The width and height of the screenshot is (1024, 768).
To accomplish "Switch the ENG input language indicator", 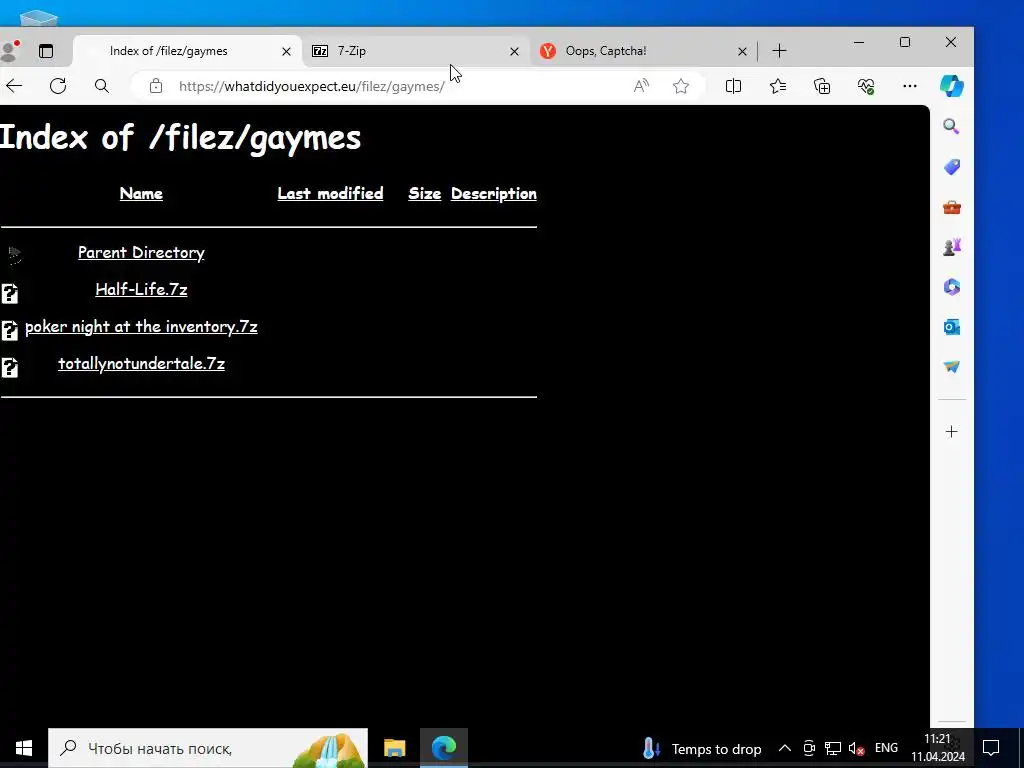I will click(886, 748).
